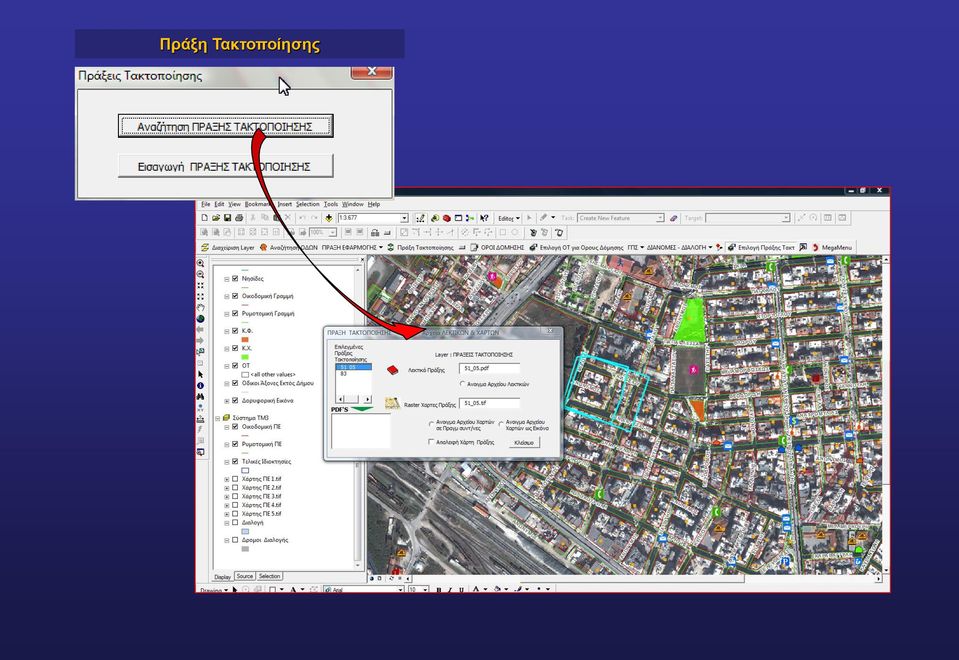Click the Add Data icon

pos(329,218)
